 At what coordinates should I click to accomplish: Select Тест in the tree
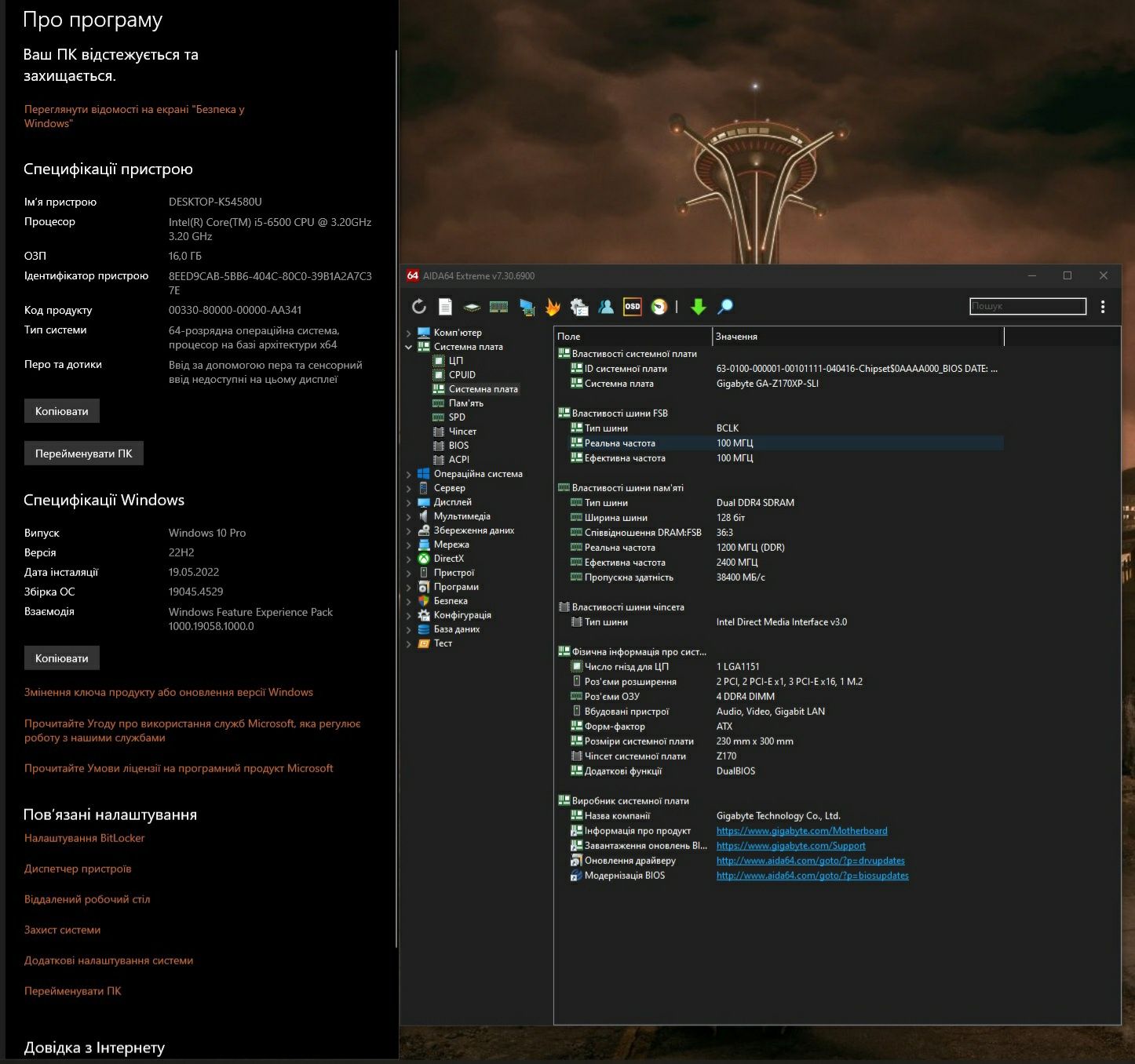[x=443, y=643]
